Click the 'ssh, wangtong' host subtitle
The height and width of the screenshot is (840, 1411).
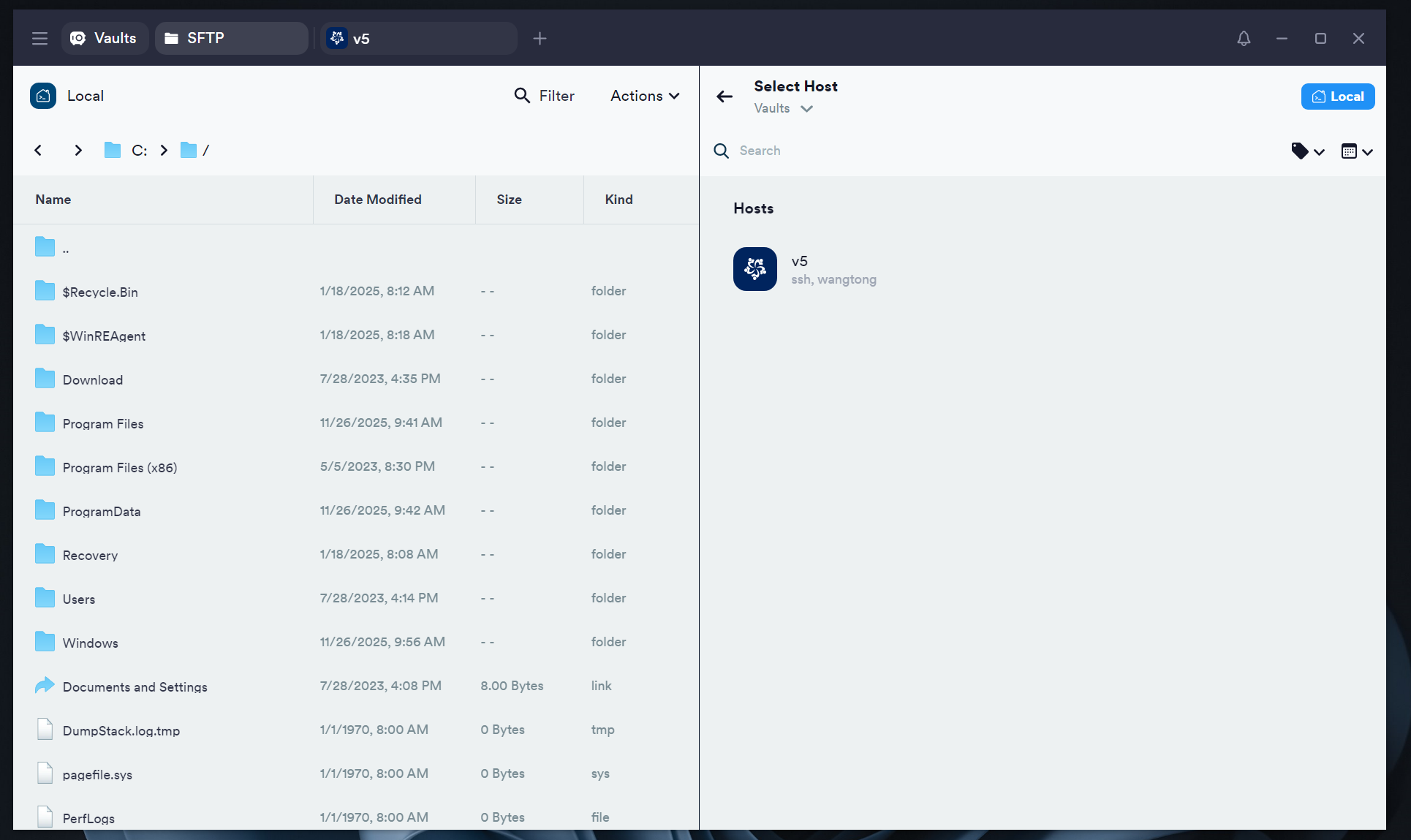[833, 279]
